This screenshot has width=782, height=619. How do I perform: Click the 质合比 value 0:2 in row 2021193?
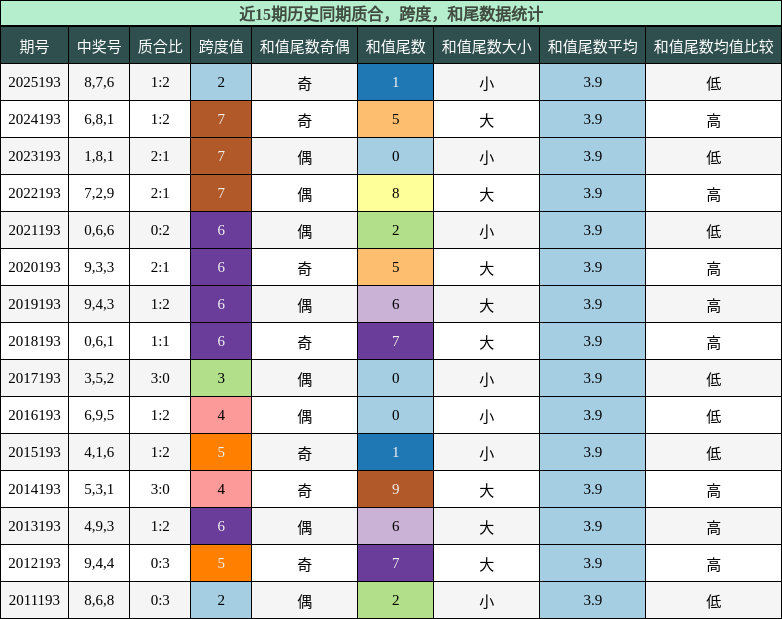click(160, 230)
